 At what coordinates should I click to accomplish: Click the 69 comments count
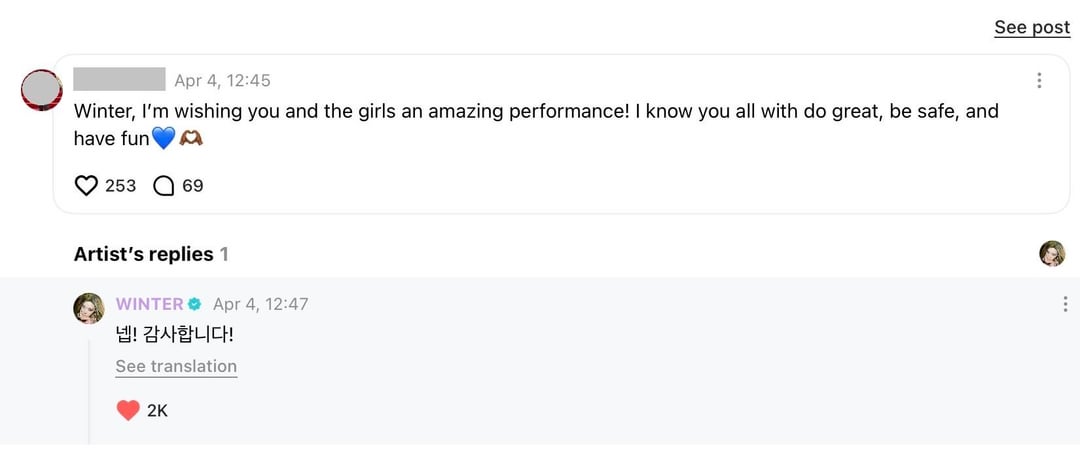193,185
